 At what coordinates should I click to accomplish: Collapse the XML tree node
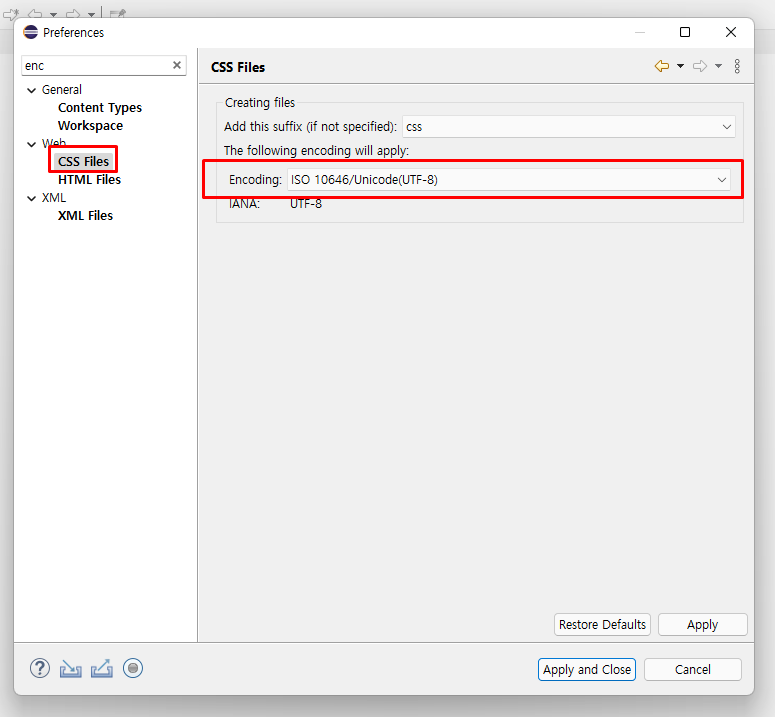point(32,199)
